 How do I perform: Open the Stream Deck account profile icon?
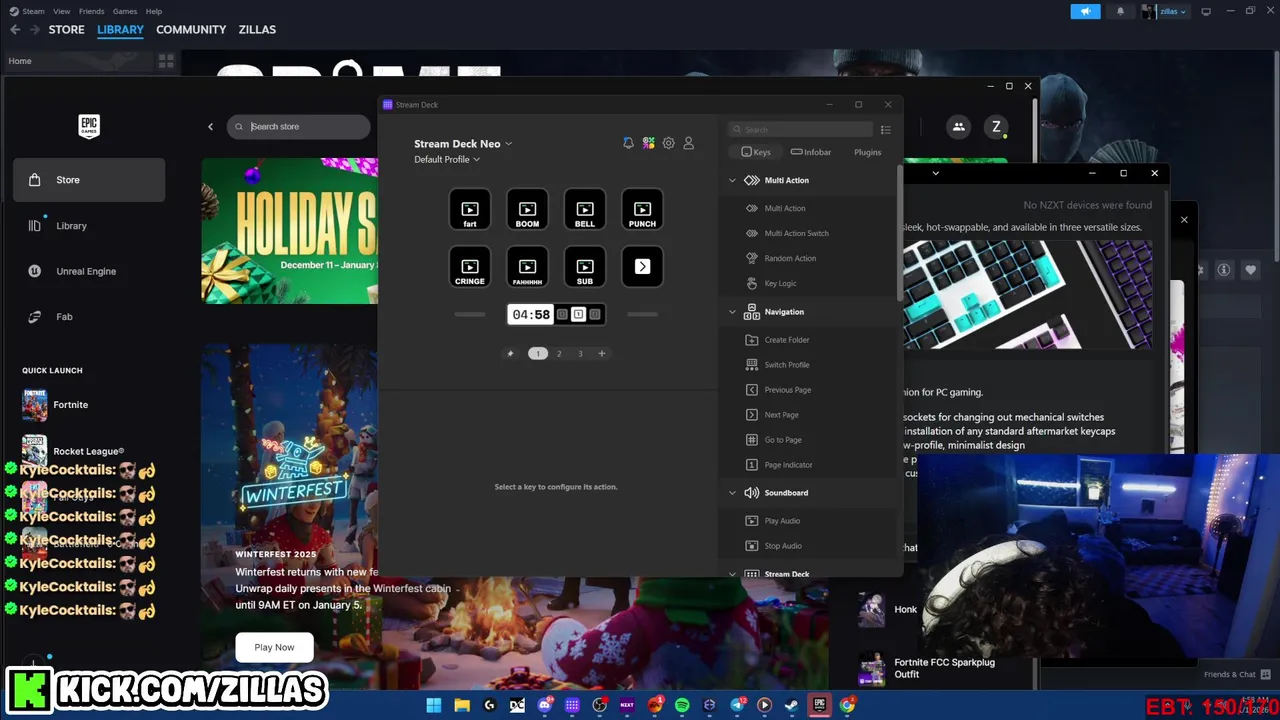click(x=688, y=143)
